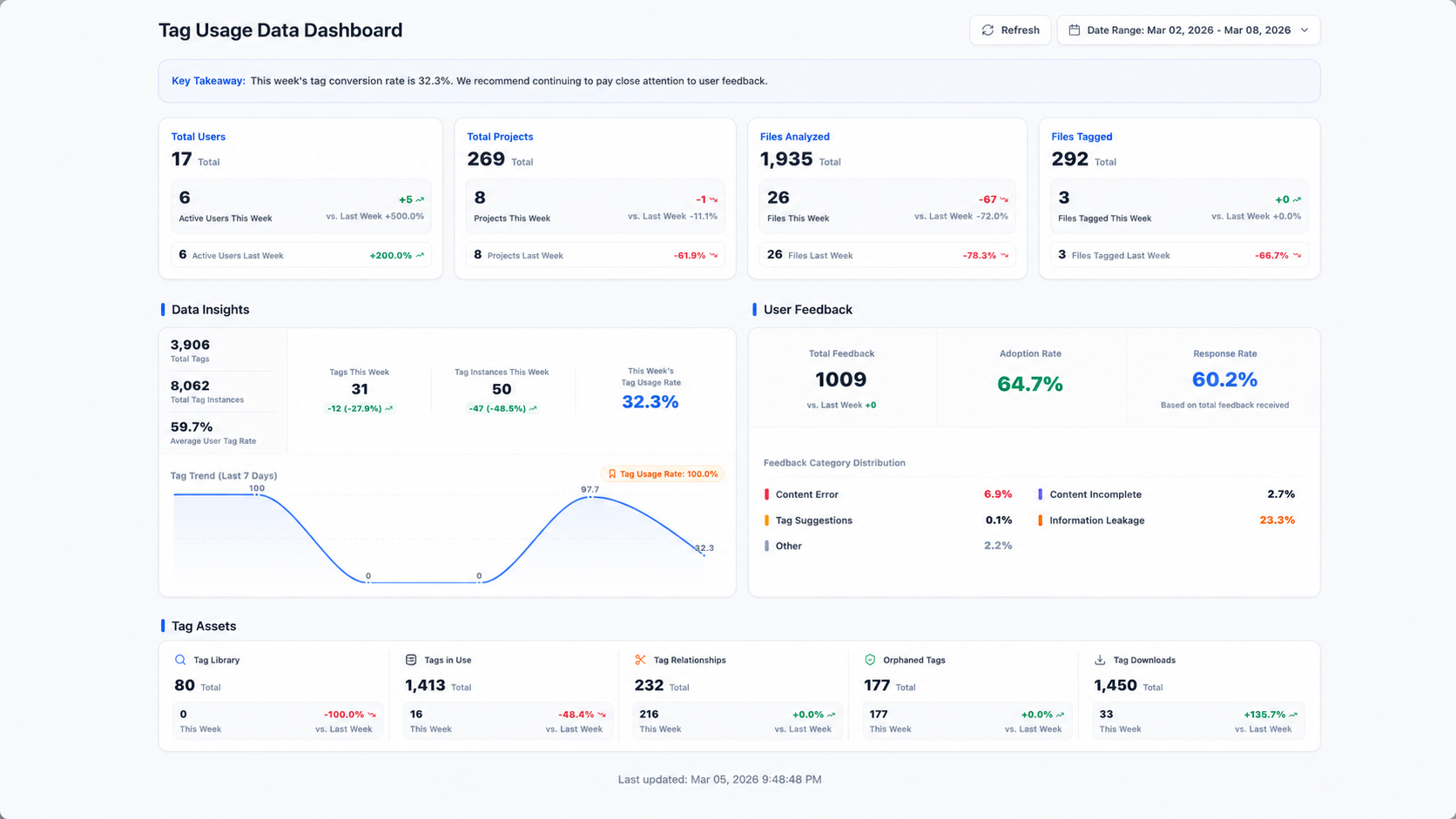The width and height of the screenshot is (1456, 819).
Task: Click the Tag Relationships scissors icon
Action: (640, 660)
